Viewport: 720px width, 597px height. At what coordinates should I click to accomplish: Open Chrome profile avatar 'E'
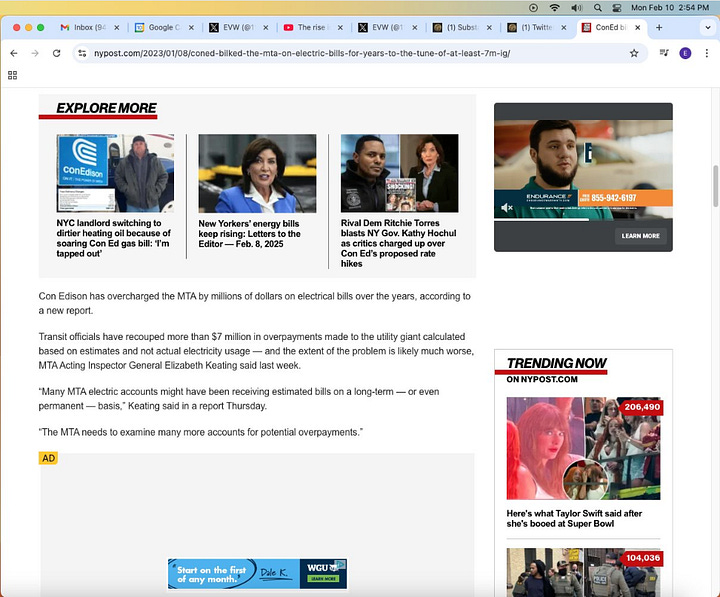pyautogui.click(x=685, y=53)
